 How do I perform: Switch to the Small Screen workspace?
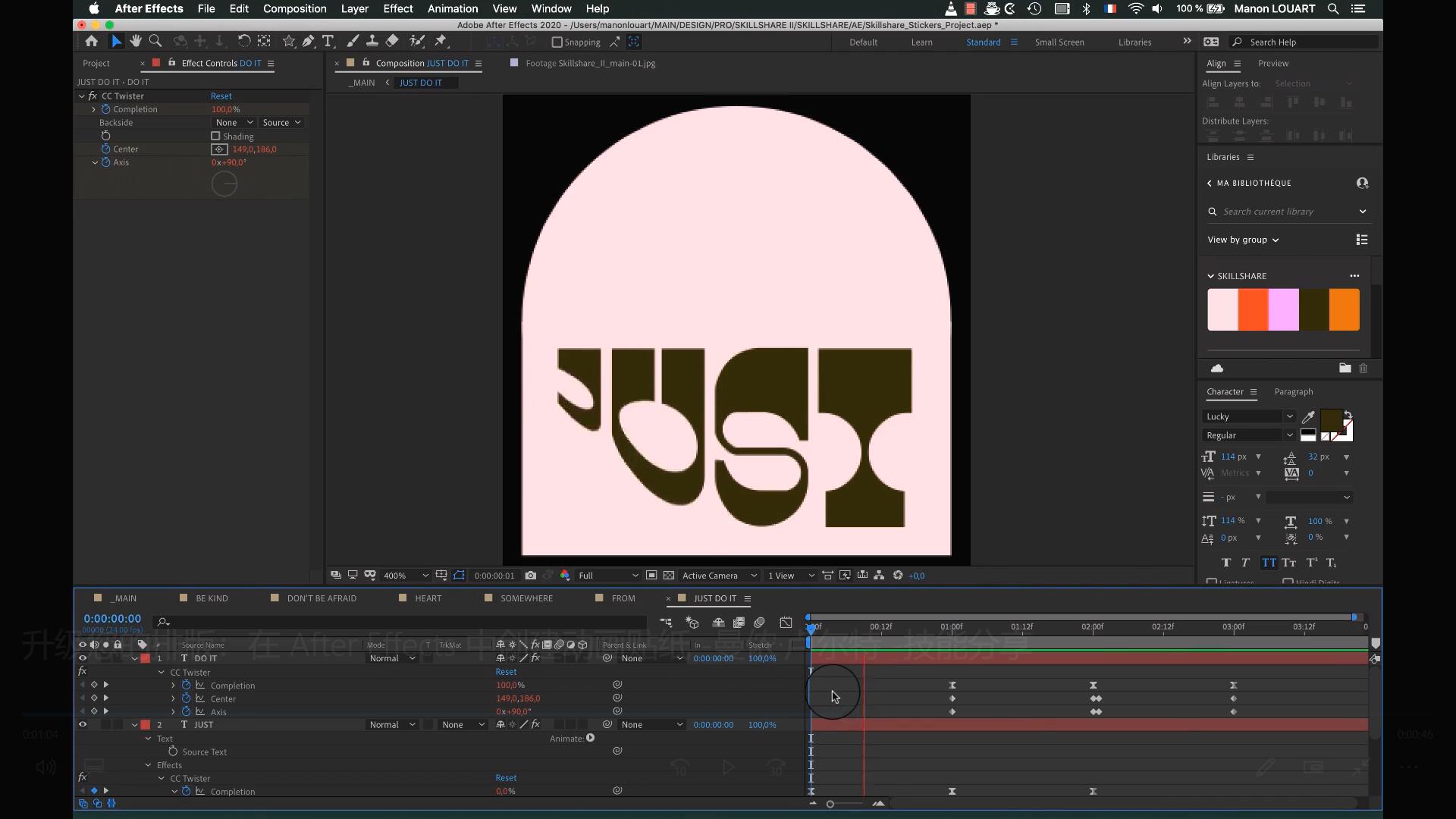[1059, 42]
